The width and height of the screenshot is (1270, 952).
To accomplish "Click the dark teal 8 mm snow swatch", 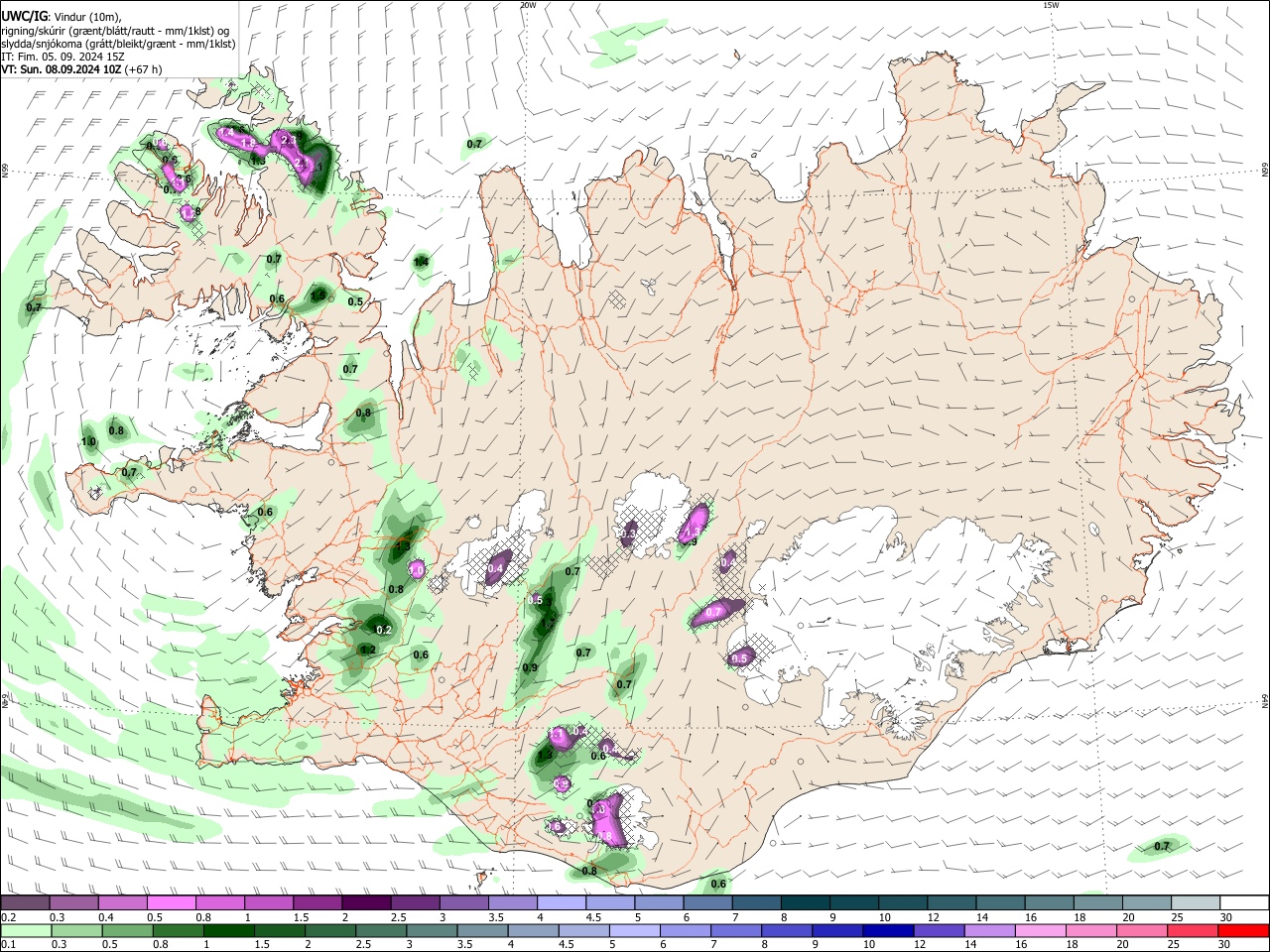I will 805,903.
